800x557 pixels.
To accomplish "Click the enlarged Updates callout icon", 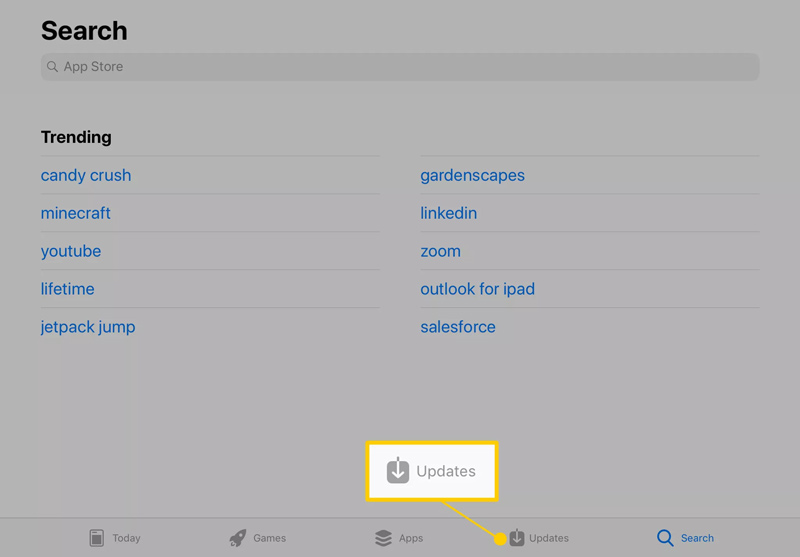I will pyautogui.click(x=398, y=471).
